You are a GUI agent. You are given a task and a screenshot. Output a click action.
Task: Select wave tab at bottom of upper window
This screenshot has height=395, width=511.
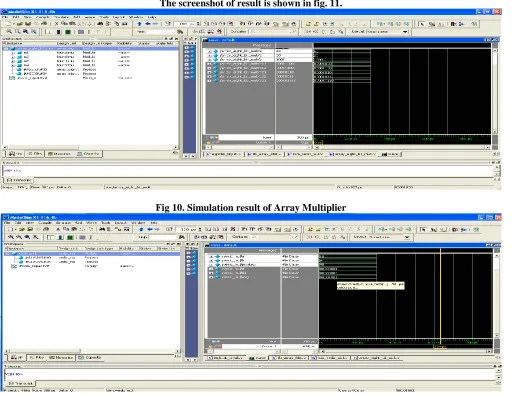tap(391, 154)
